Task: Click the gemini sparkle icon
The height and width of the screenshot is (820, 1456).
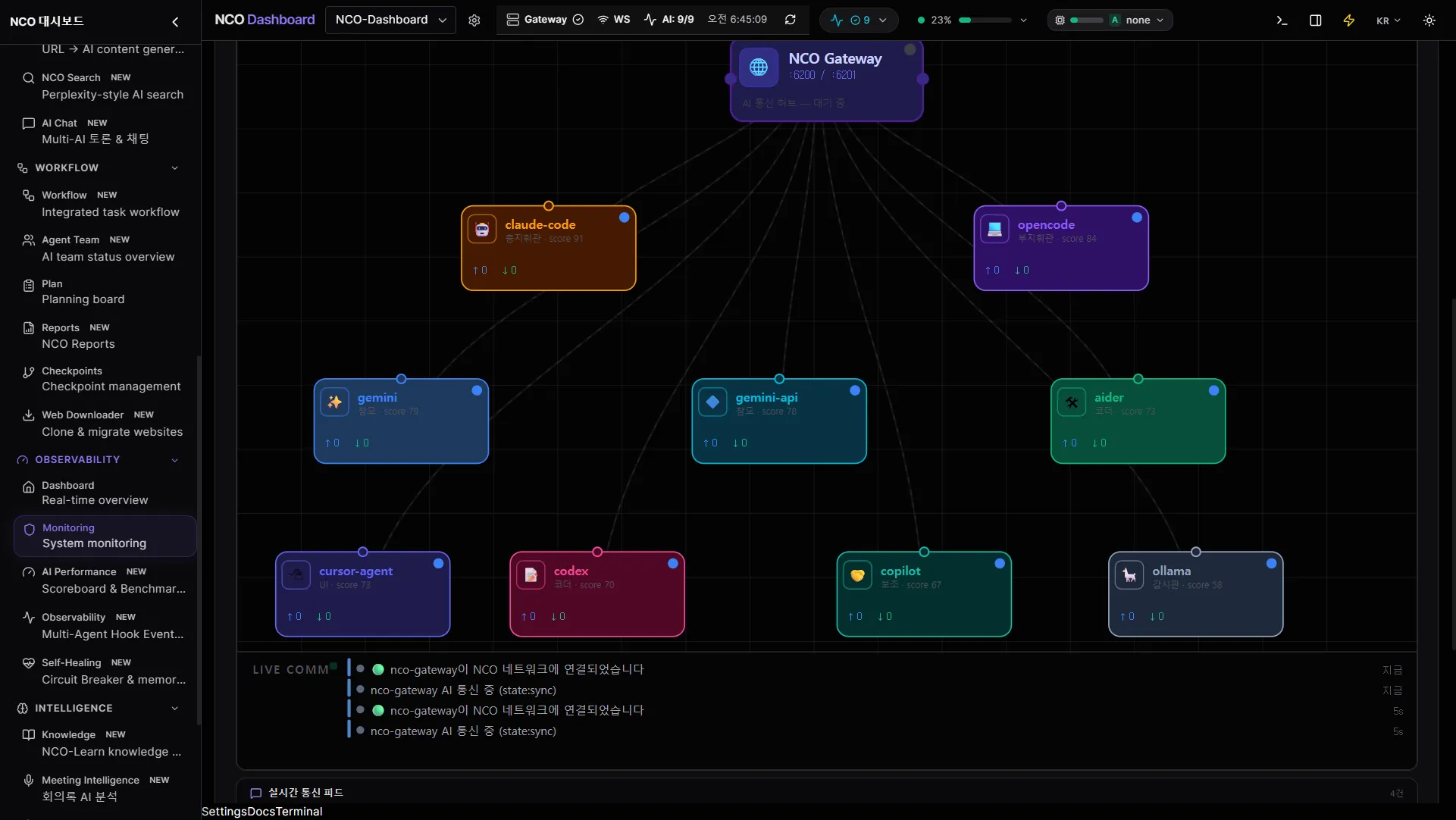Action: (334, 402)
